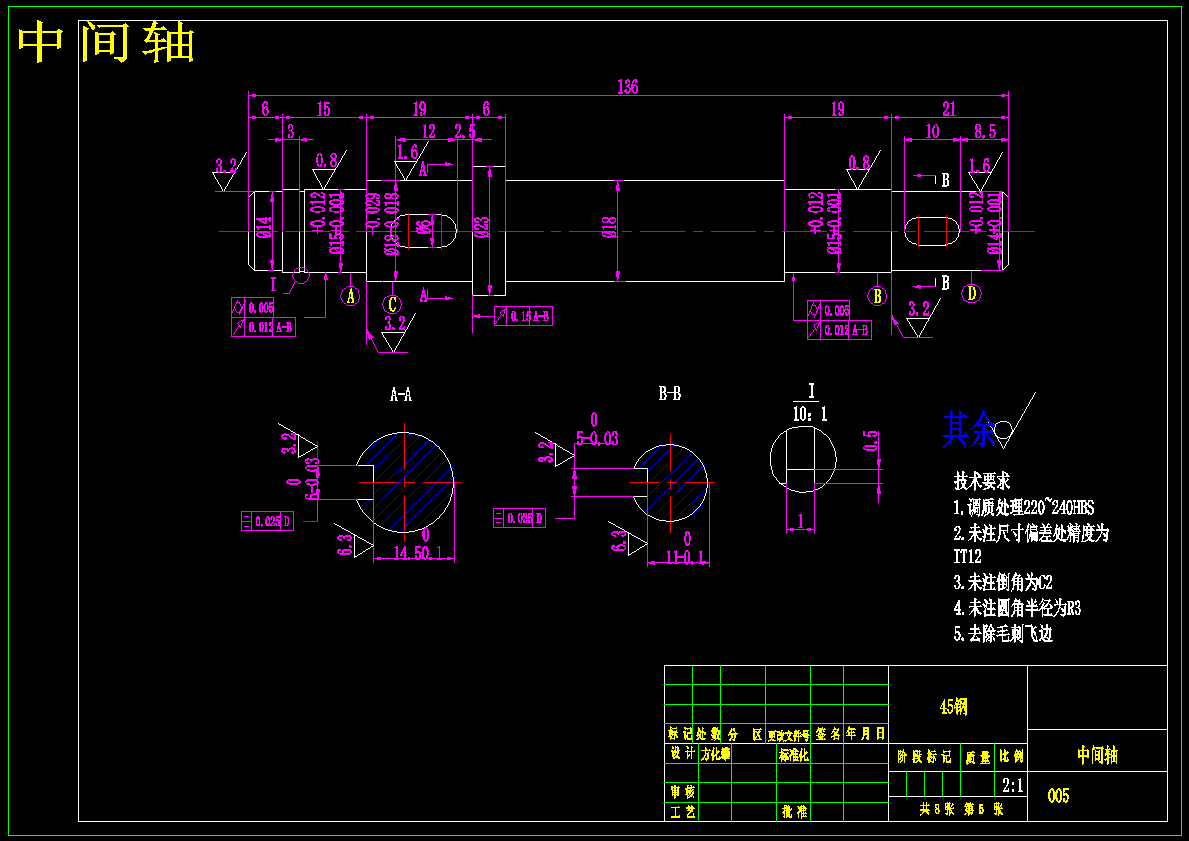Viewport: 1189px width, 841px height.
Task: Click the datum C circle marker
Action: pos(392,305)
